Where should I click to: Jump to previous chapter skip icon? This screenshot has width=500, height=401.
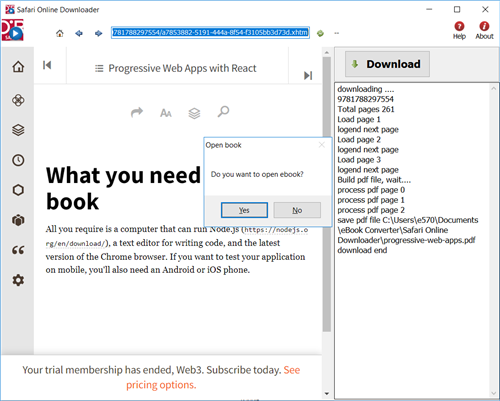tap(47, 65)
